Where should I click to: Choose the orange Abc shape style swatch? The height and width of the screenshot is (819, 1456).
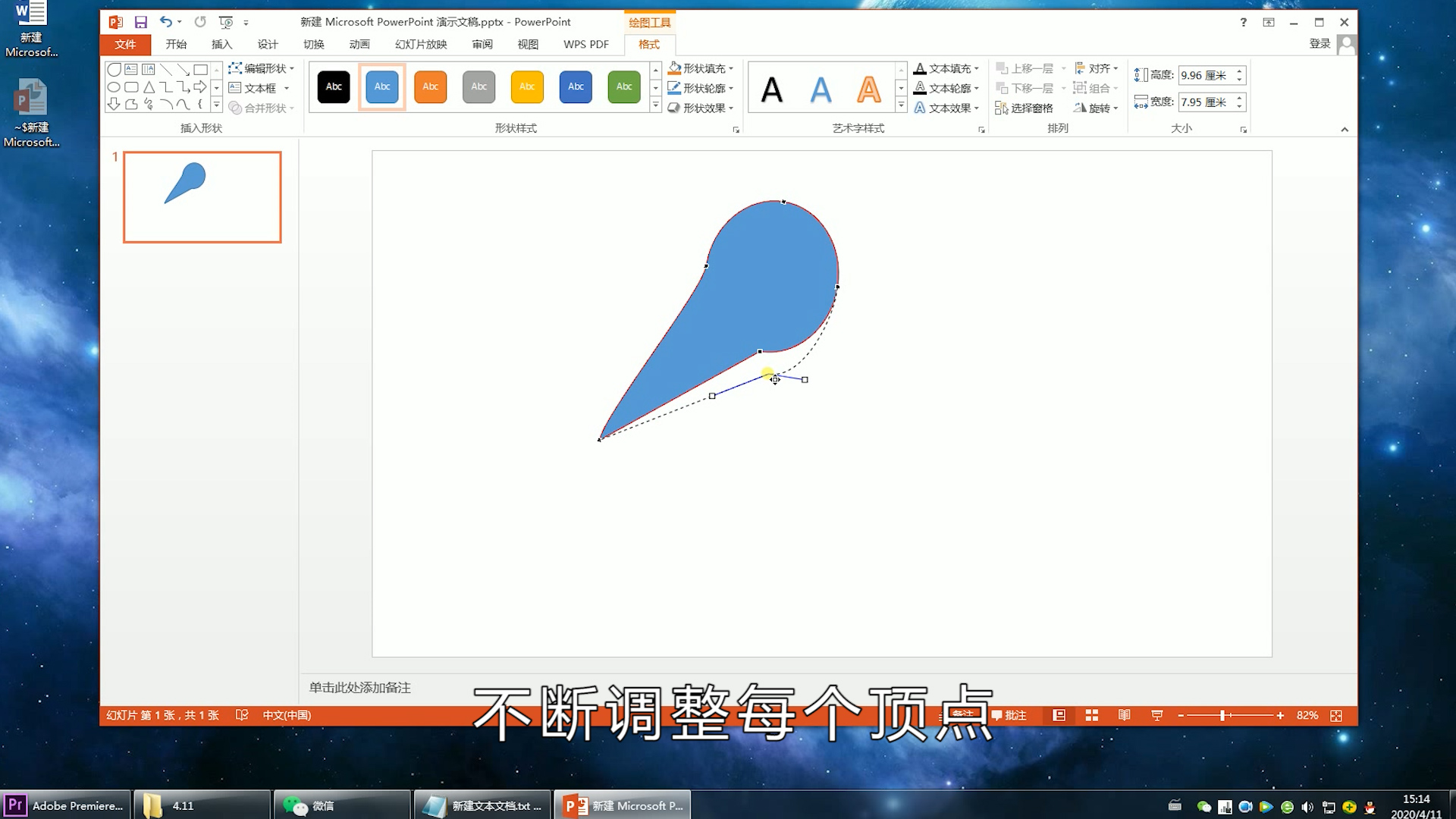[431, 86]
